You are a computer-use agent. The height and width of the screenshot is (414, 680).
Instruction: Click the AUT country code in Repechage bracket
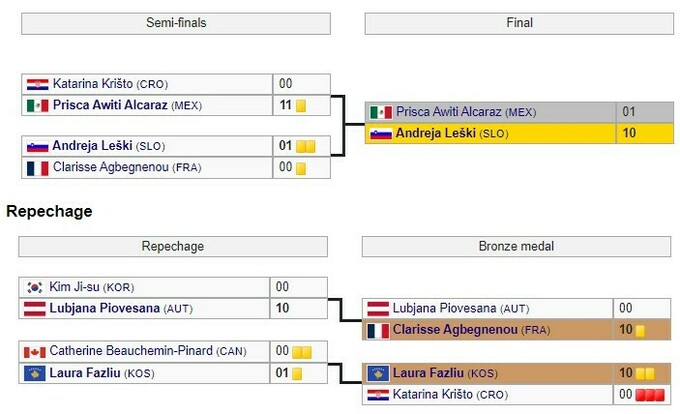(x=179, y=309)
